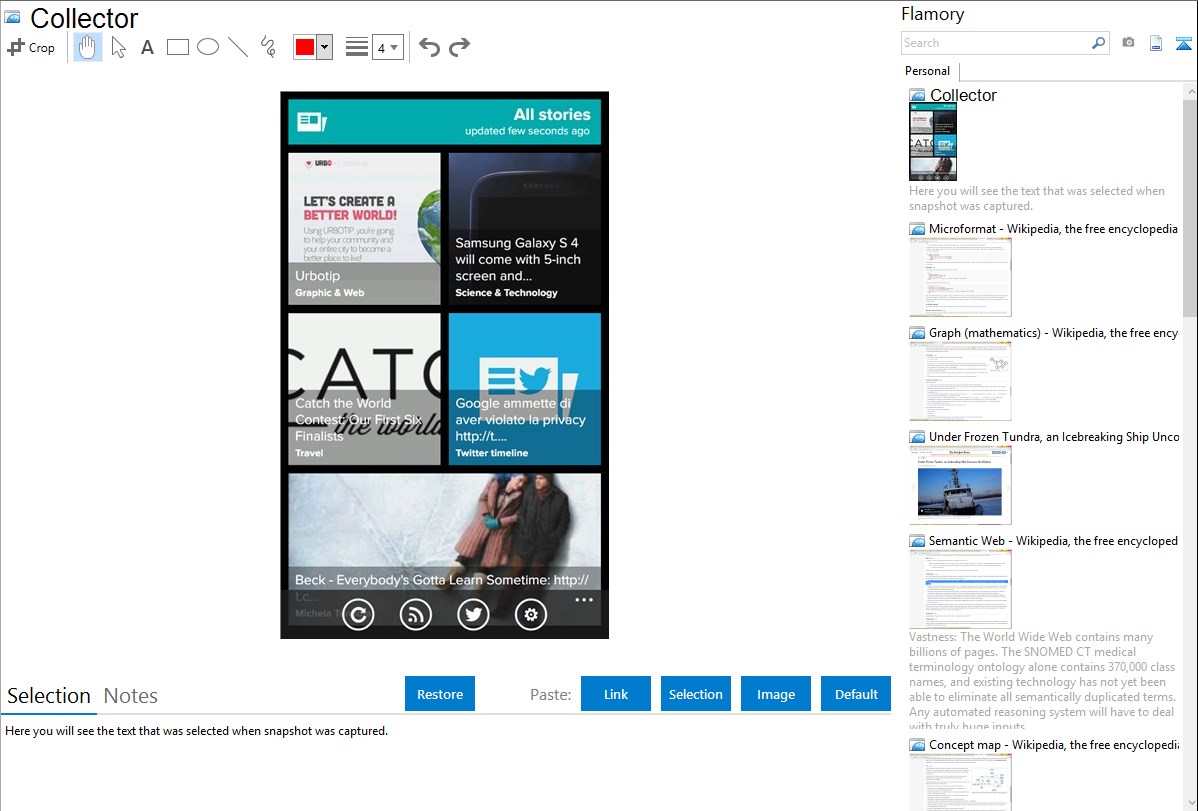Click the camera capture icon
The width and height of the screenshot is (1198, 811).
(x=1128, y=43)
